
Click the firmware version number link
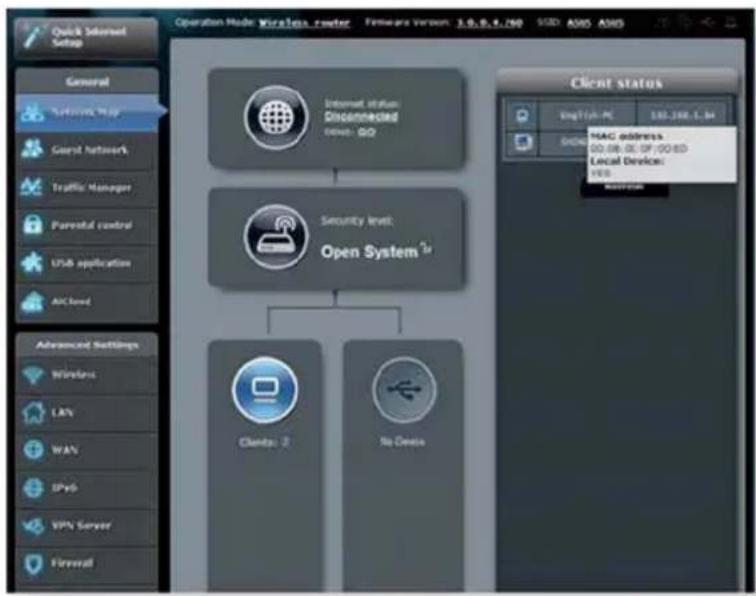tap(489, 23)
